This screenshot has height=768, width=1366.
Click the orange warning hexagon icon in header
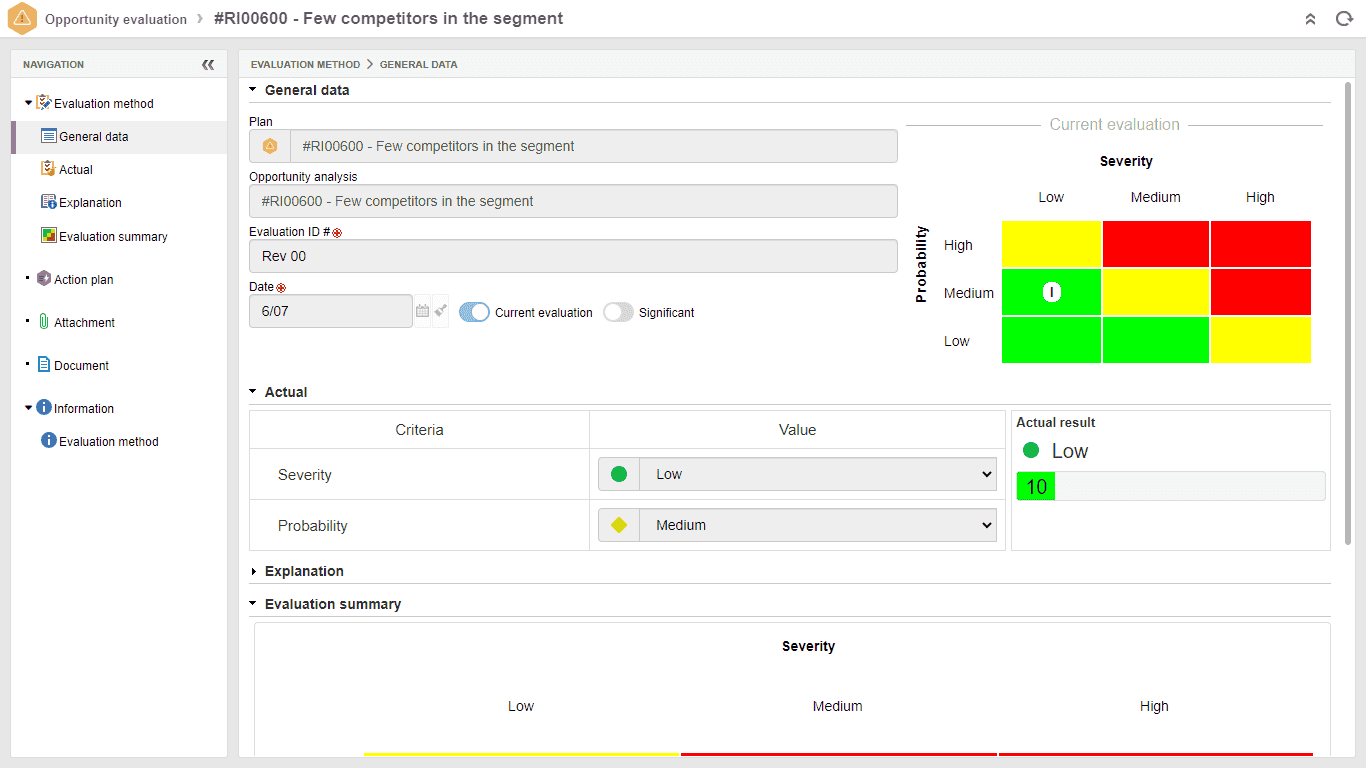point(22,19)
